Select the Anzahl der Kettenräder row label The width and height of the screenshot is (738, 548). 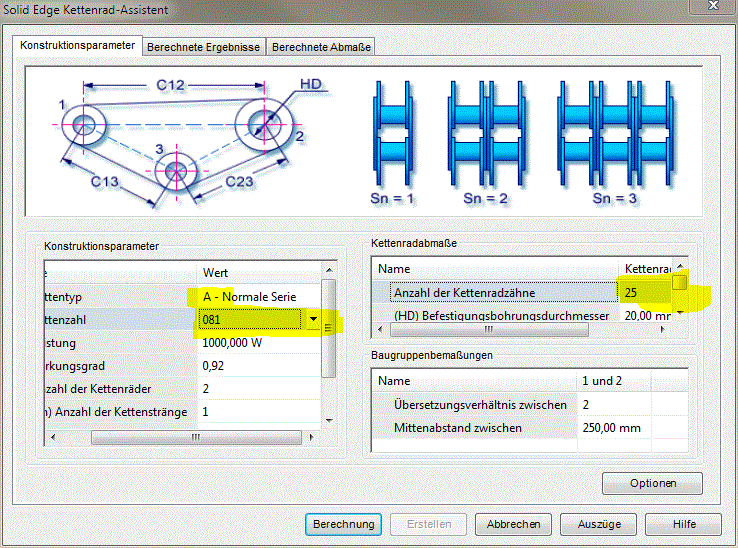click(x=120, y=389)
